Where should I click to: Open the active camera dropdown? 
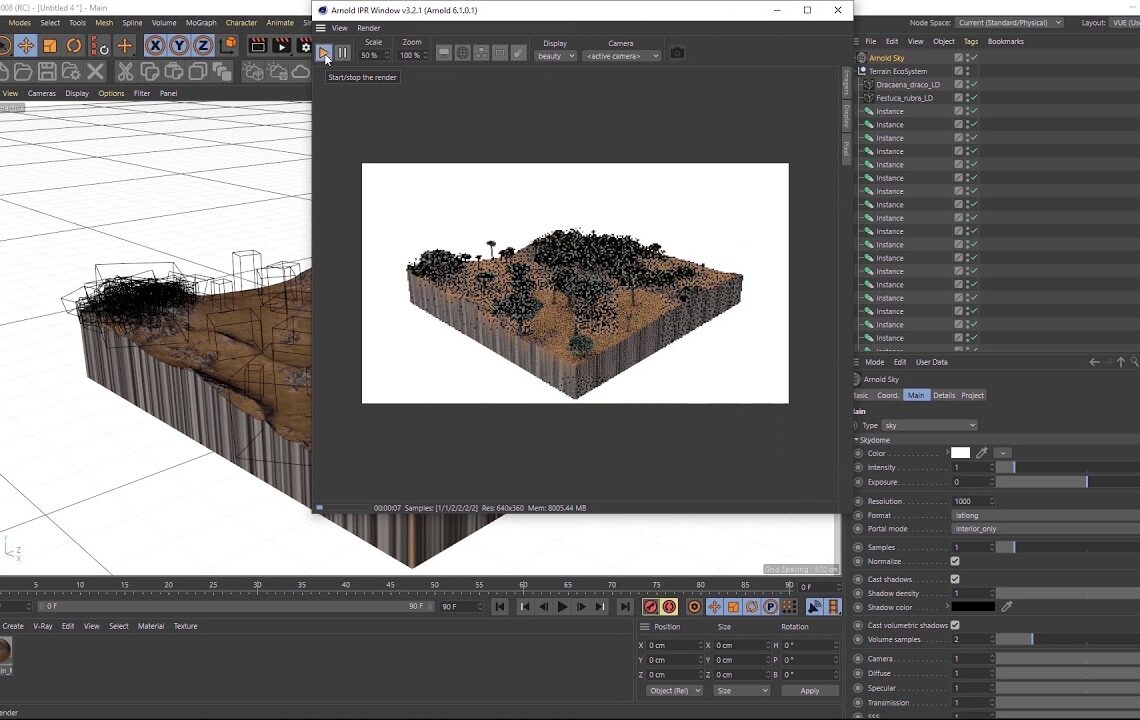621,56
